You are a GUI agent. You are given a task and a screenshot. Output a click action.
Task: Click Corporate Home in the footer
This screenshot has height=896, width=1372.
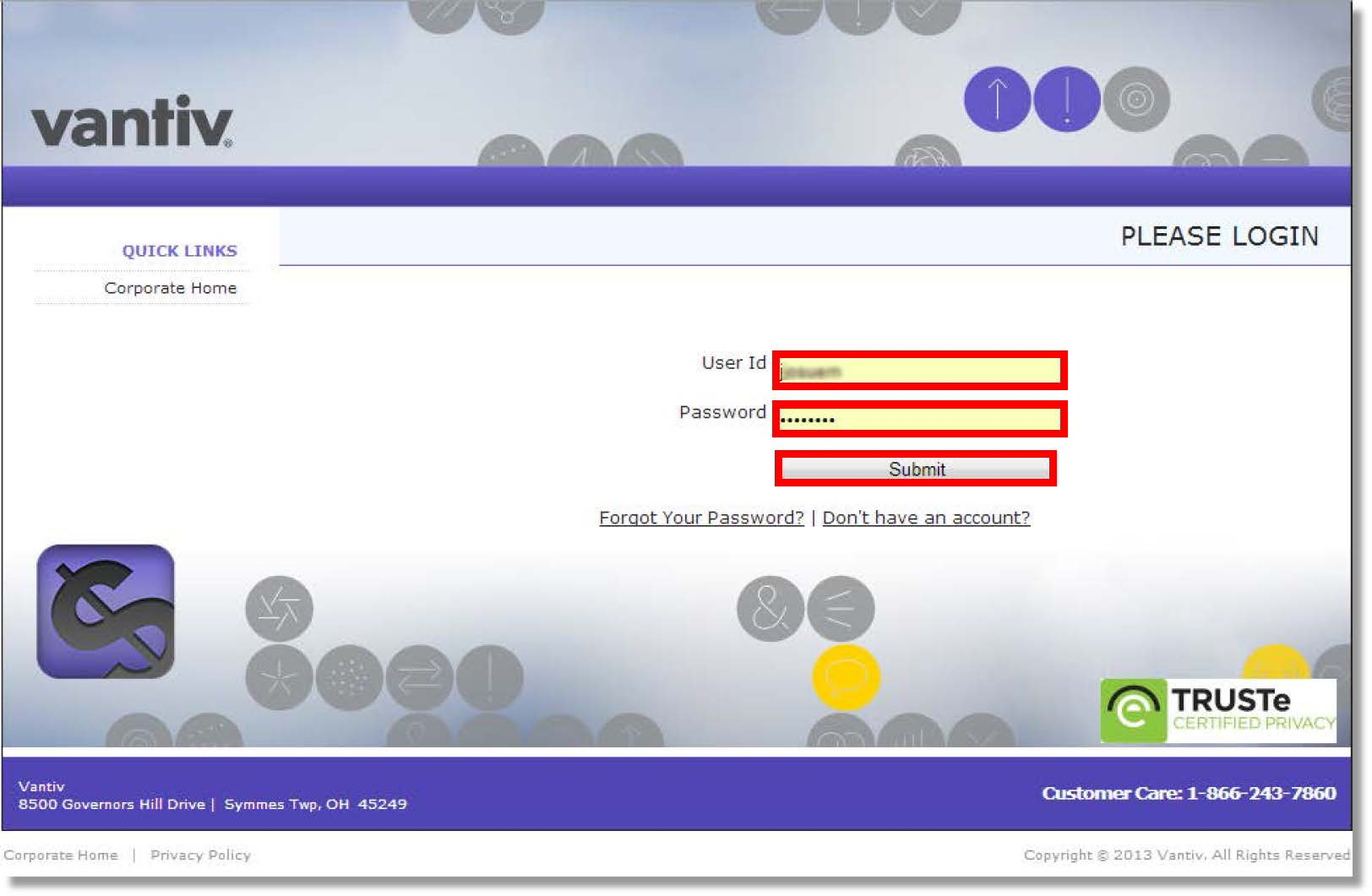[61, 855]
